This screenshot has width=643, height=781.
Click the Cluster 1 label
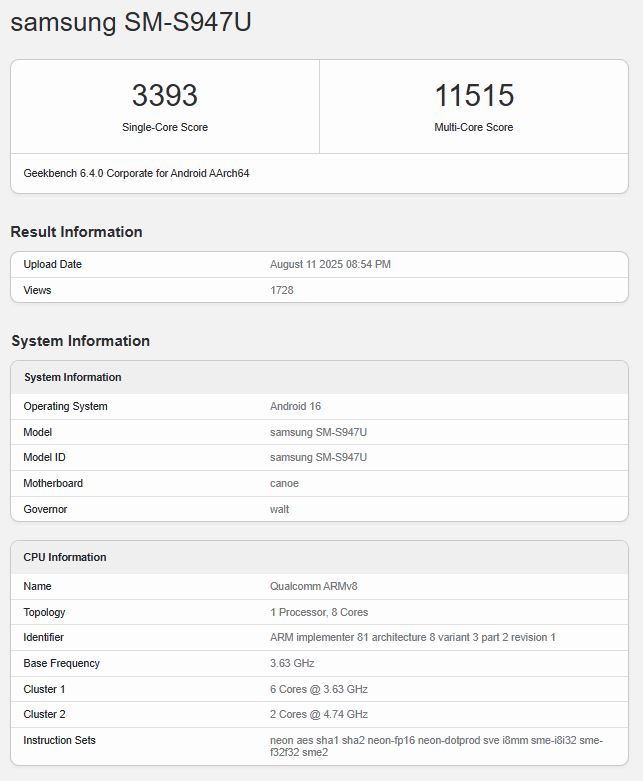pos(44,689)
